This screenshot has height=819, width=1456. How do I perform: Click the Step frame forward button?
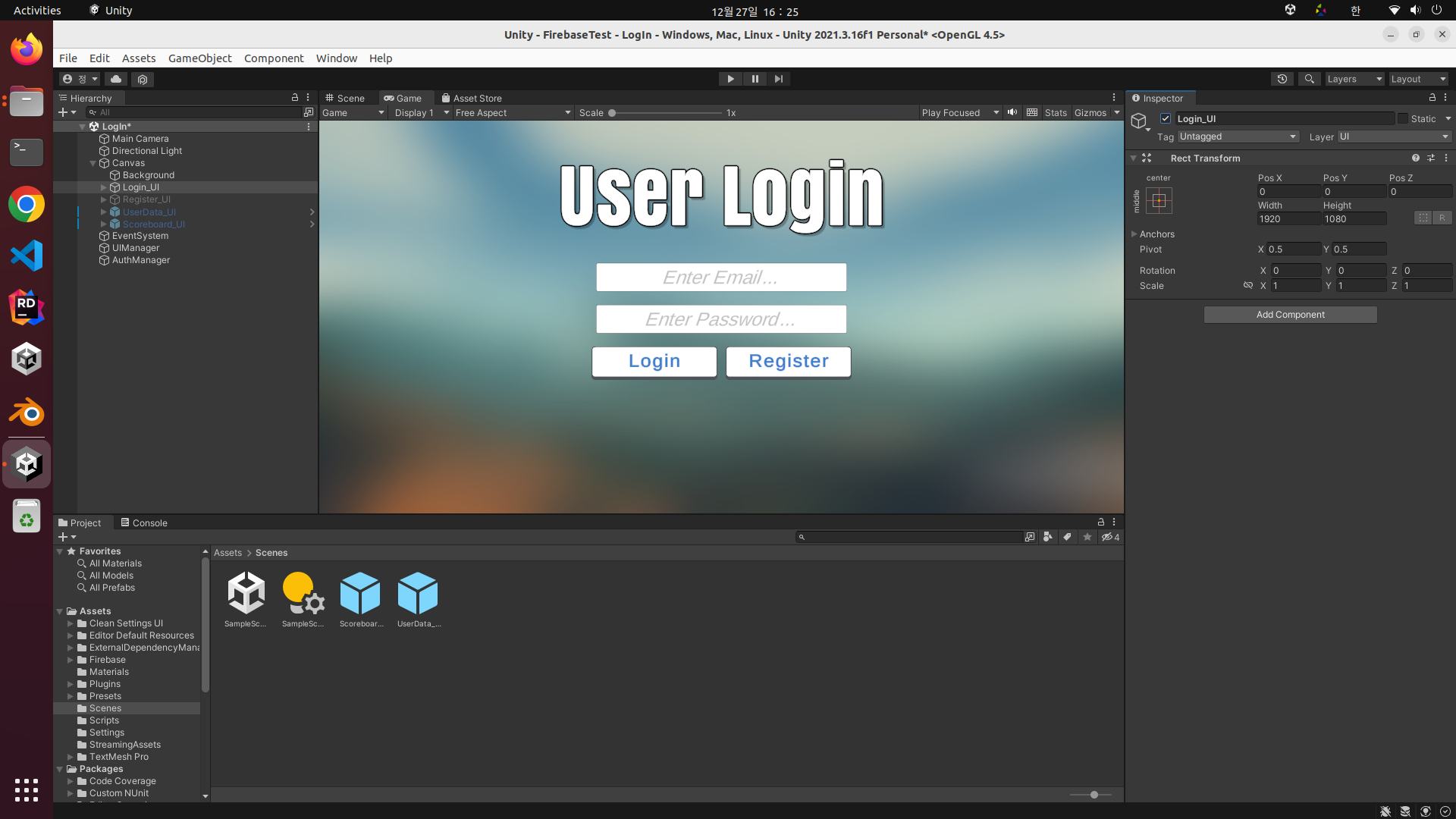point(779,79)
